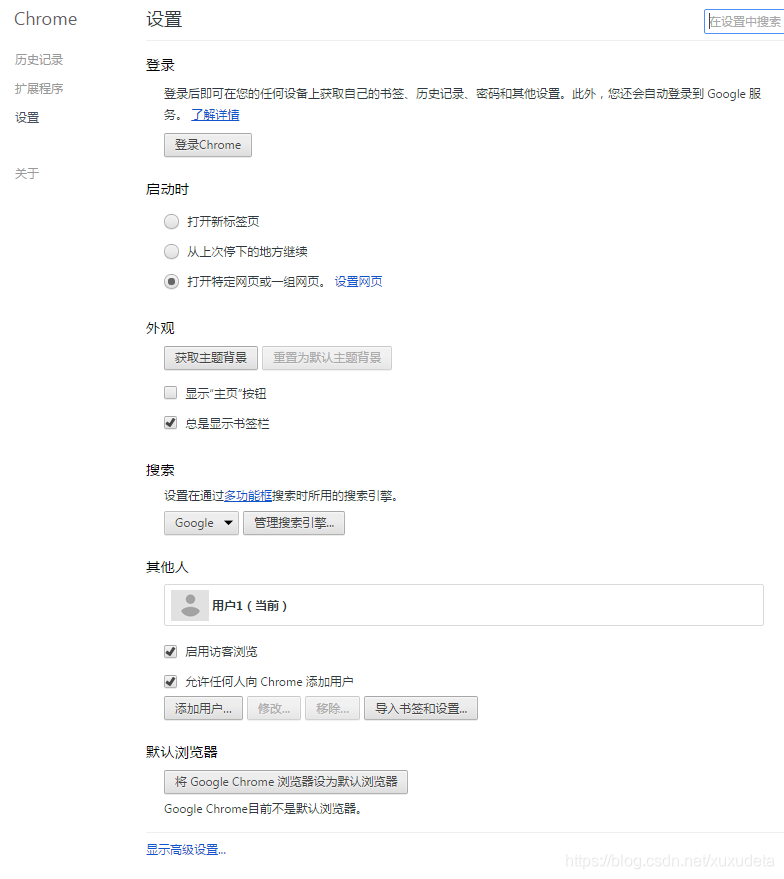Open the Google search engine dropdown
The image size is (784, 879).
(202, 523)
